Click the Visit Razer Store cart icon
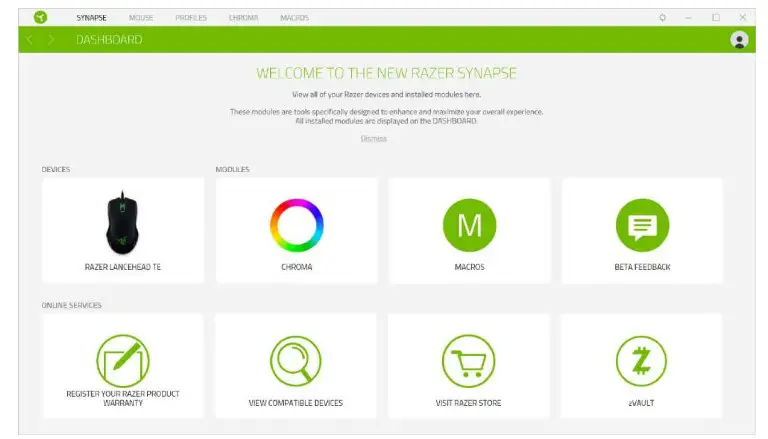This screenshot has width=768, height=439. (468, 361)
